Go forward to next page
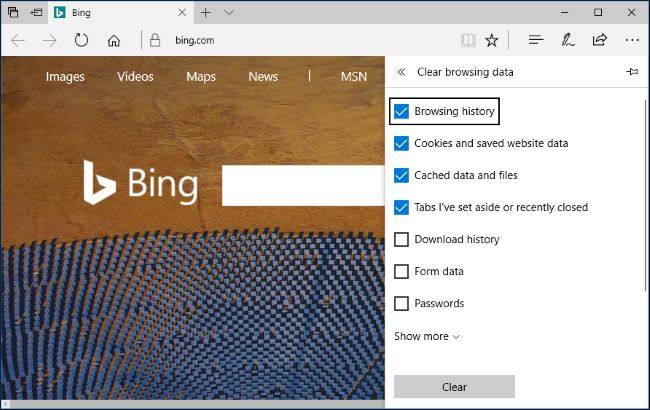 click(x=50, y=40)
